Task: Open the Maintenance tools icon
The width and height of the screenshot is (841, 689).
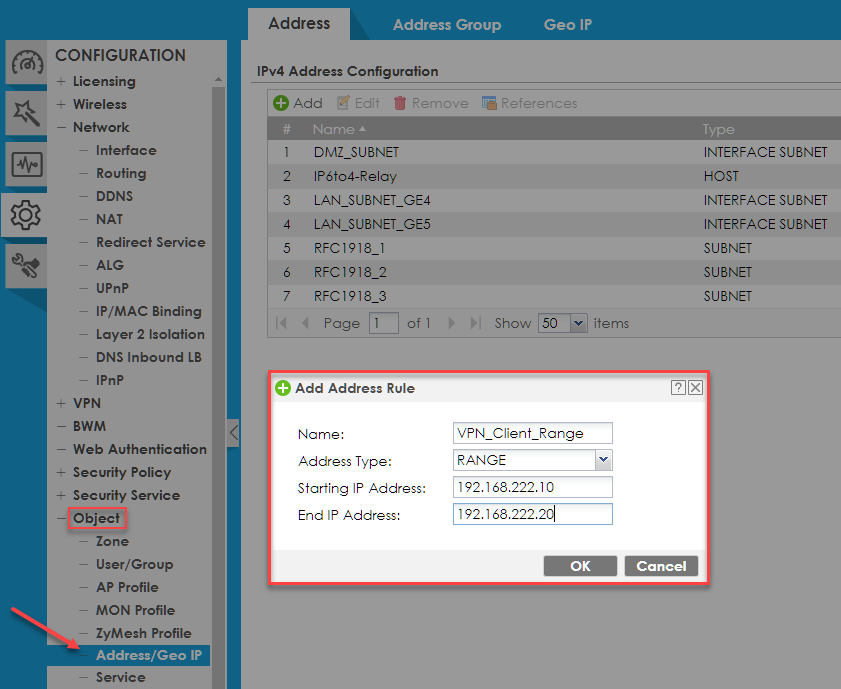Action: (26, 264)
